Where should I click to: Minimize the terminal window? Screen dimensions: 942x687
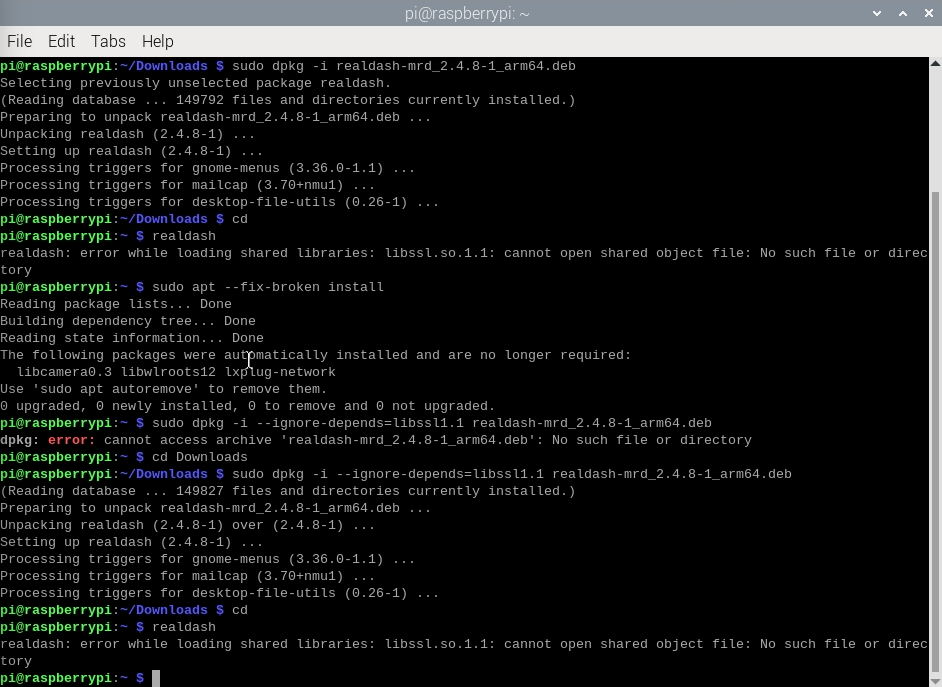click(x=877, y=13)
